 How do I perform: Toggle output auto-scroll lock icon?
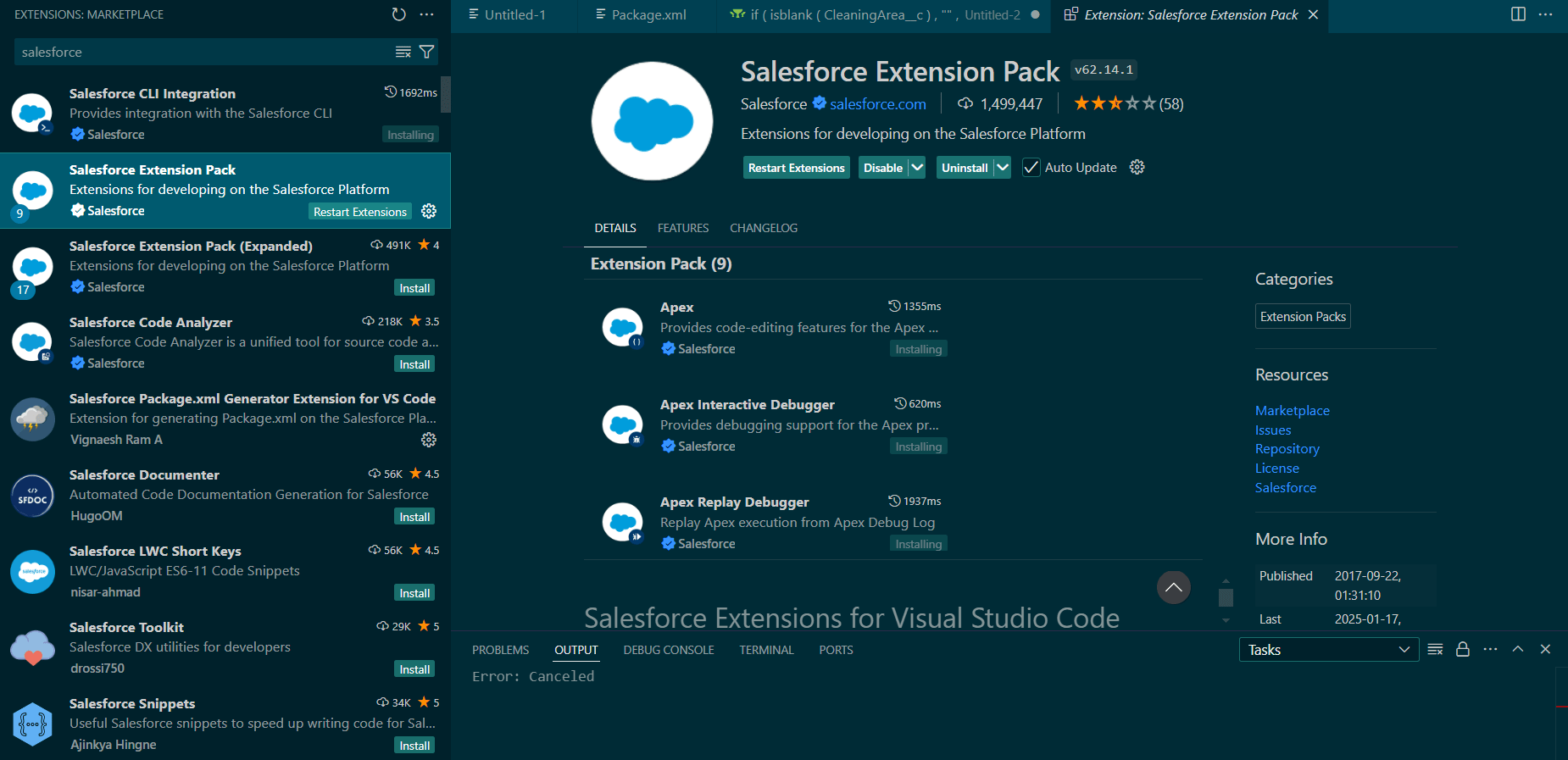pyautogui.click(x=1462, y=649)
